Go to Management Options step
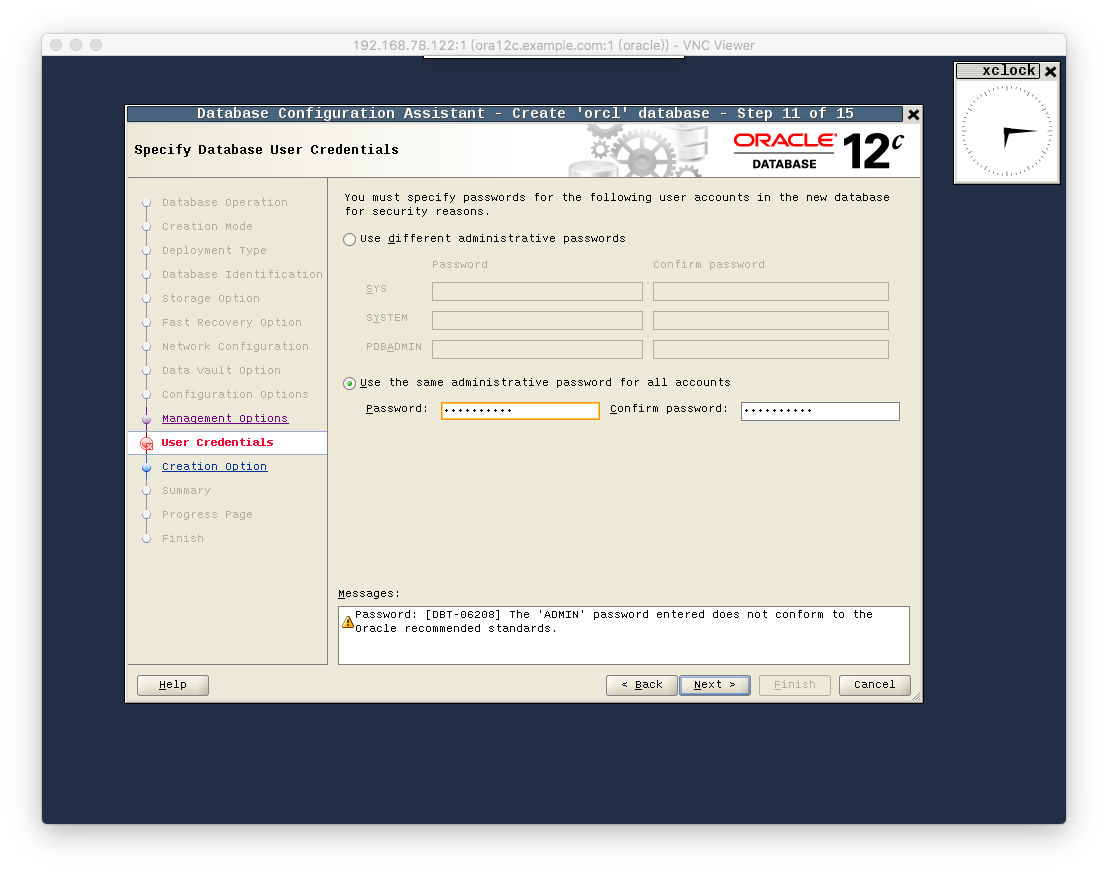The width and height of the screenshot is (1108, 874). 225,418
